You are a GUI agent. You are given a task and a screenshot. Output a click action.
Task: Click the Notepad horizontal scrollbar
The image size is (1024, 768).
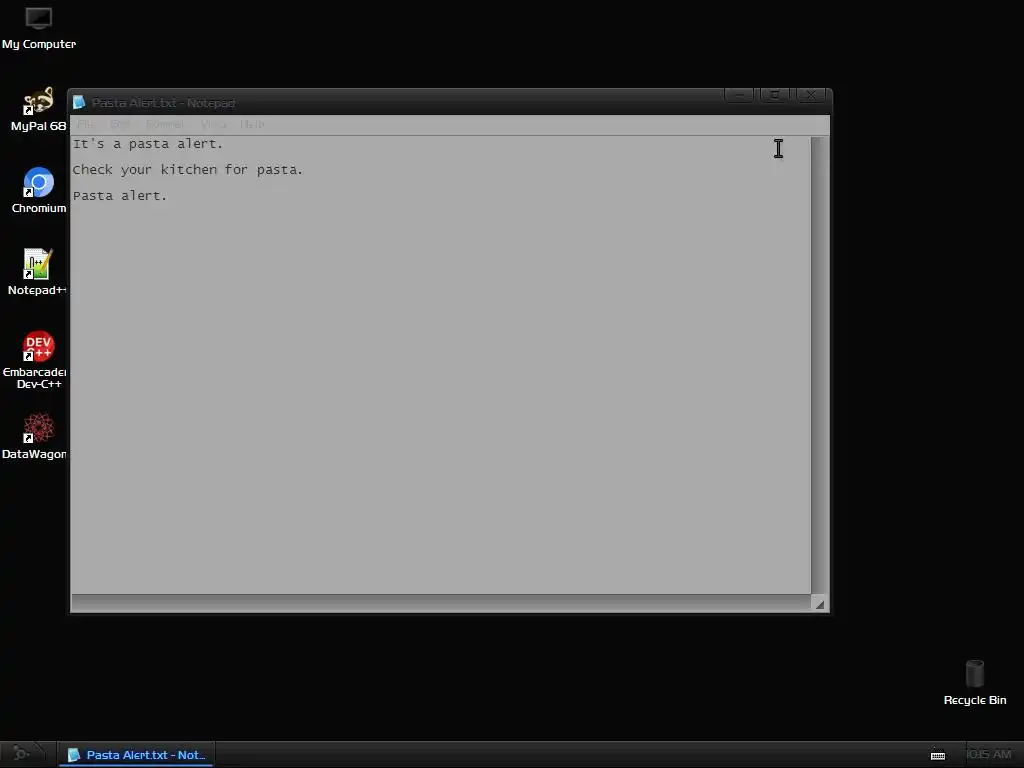click(x=441, y=603)
